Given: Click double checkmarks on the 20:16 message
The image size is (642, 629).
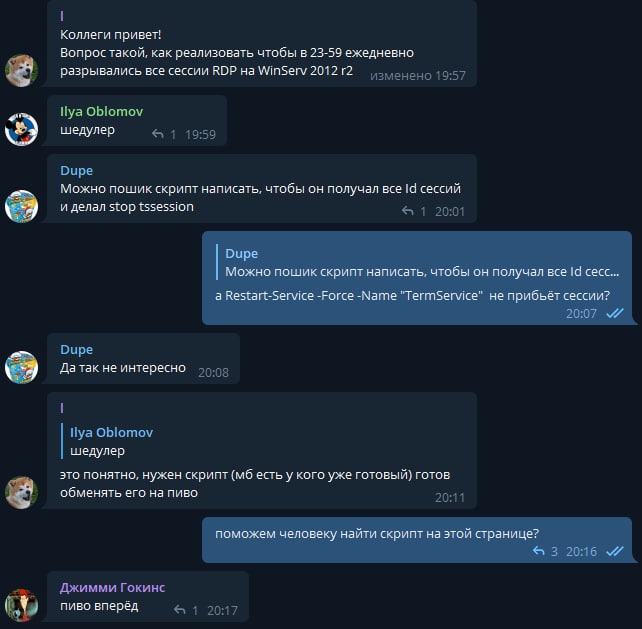Looking at the screenshot, I should point(615,551).
